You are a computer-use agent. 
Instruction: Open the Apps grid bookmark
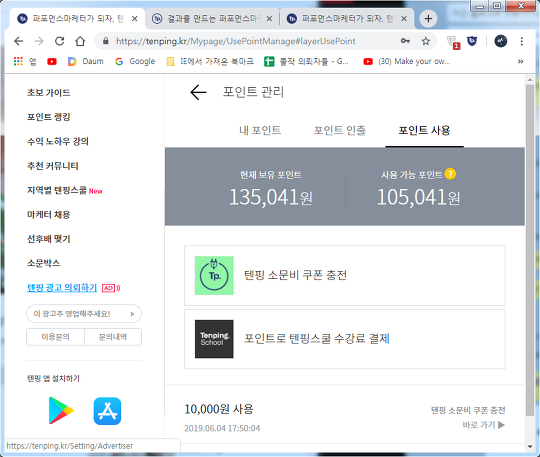(x=25, y=61)
